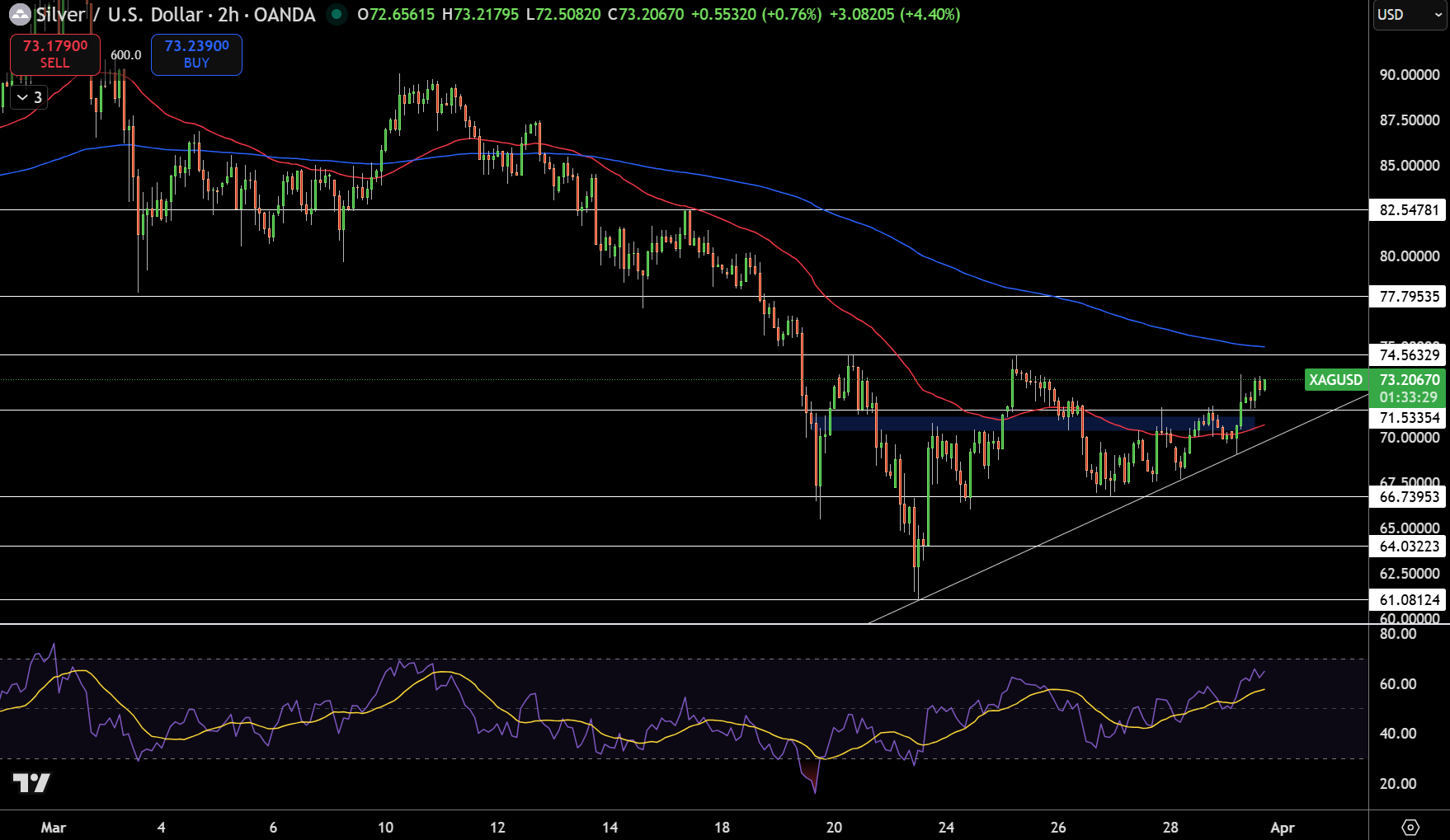This screenshot has width=1450, height=840.
Task: Click the close value C73.20670
Action: tap(646, 15)
